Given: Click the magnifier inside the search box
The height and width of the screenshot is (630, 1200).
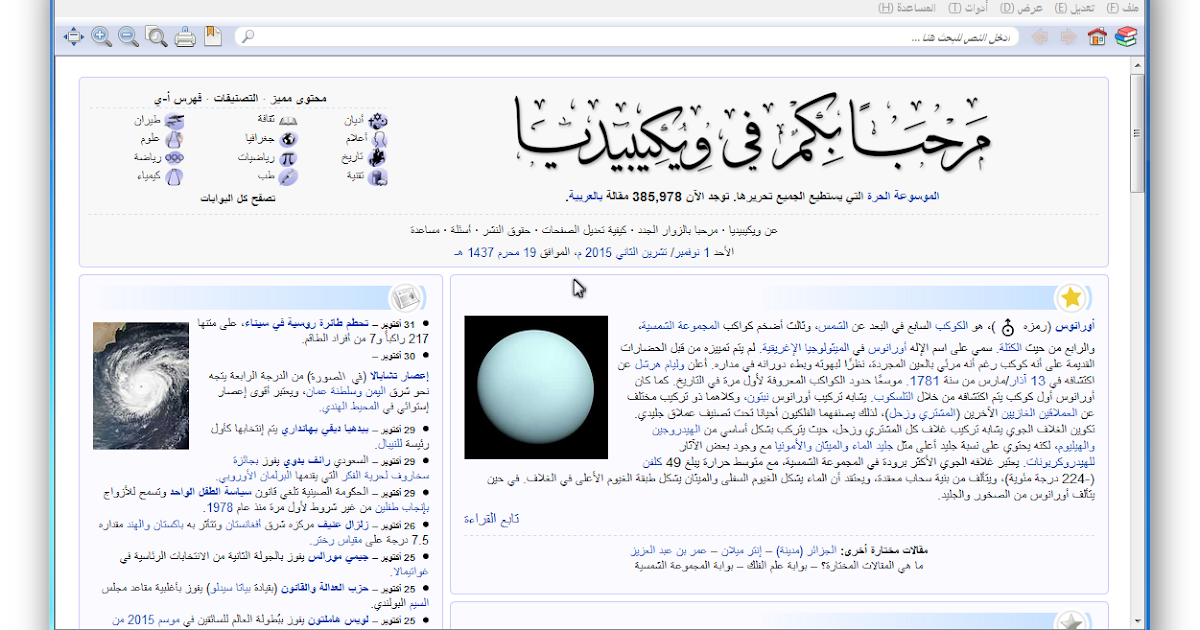Looking at the screenshot, I should pos(248,37).
